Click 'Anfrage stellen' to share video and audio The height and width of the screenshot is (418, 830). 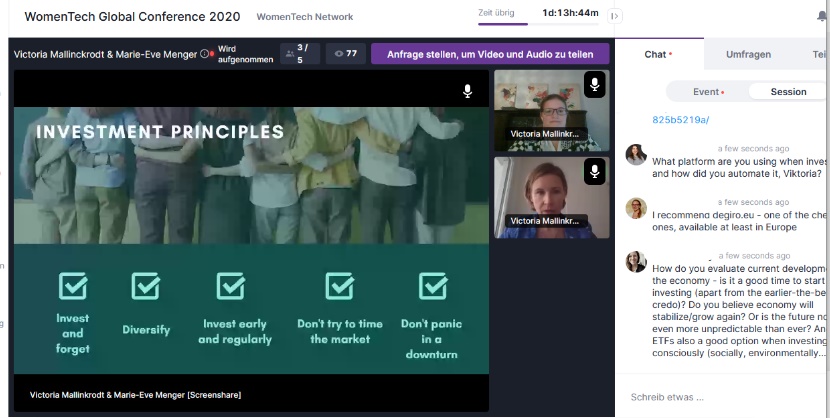tap(489, 54)
